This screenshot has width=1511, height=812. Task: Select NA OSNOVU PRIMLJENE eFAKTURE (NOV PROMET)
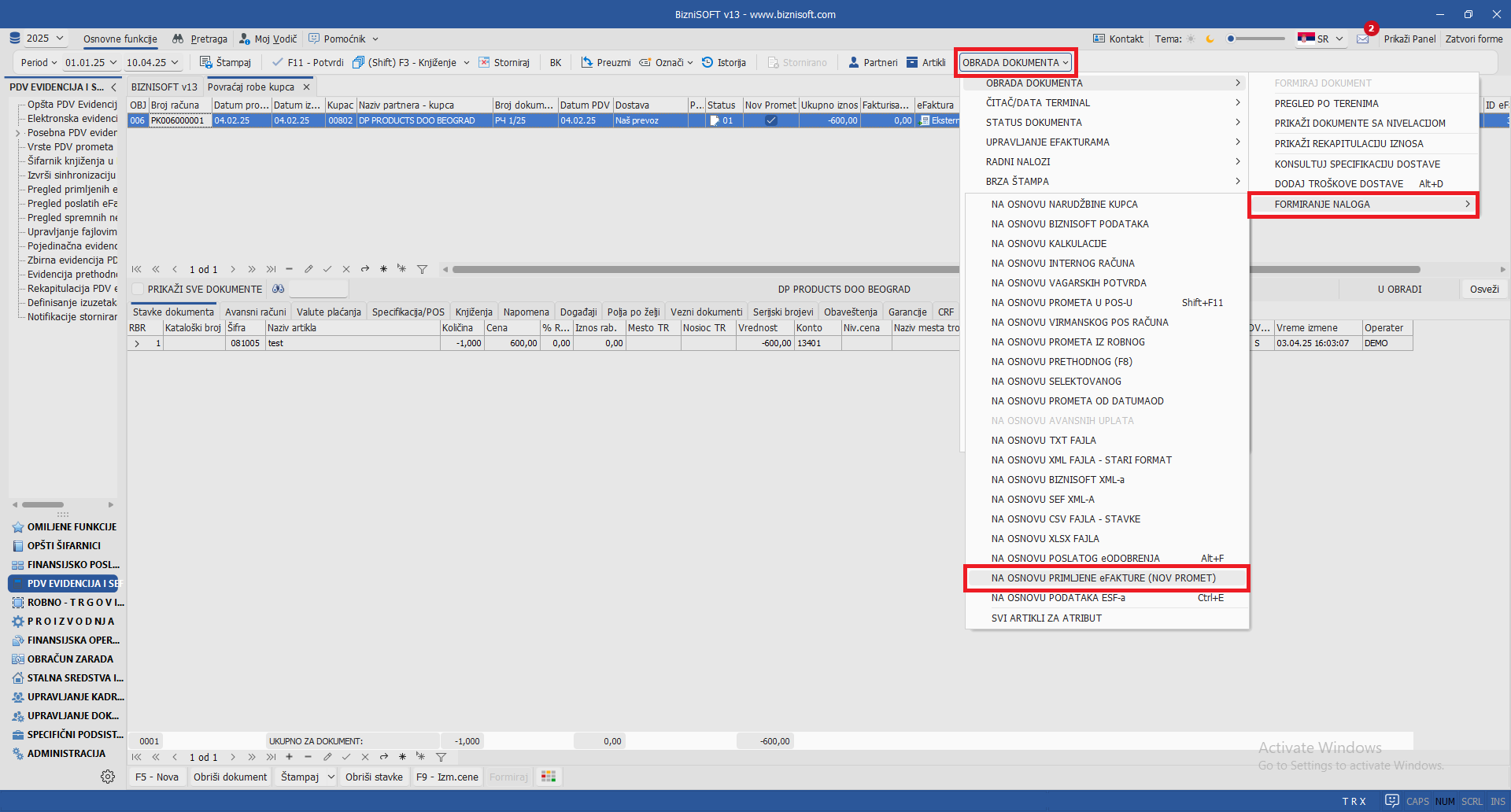point(1103,578)
